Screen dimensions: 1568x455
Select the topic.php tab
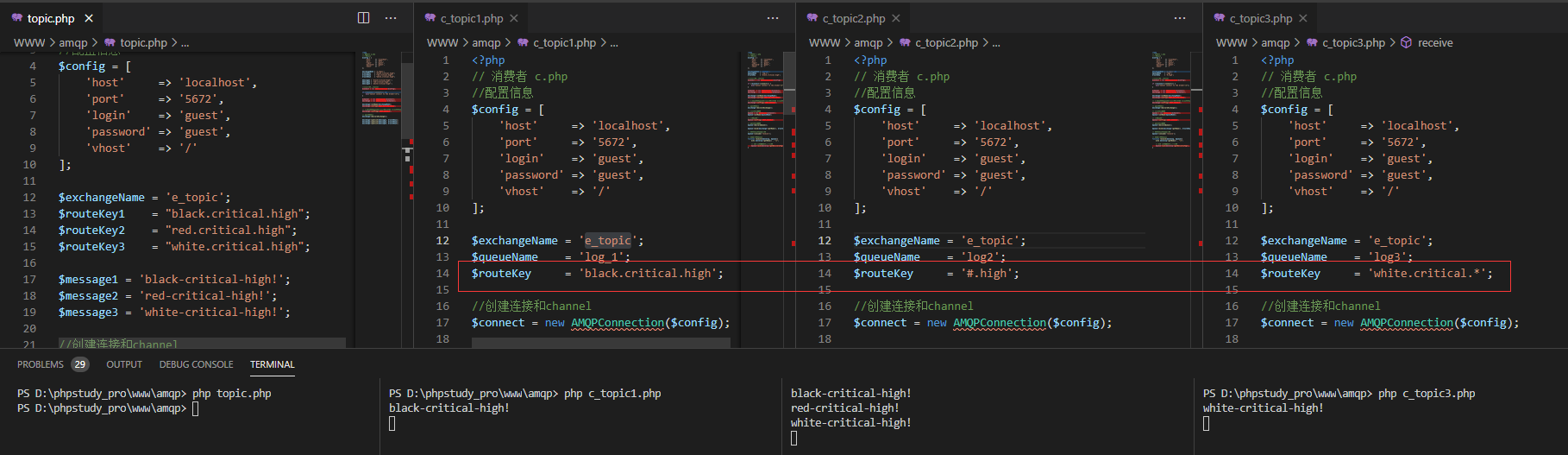[51, 18]
